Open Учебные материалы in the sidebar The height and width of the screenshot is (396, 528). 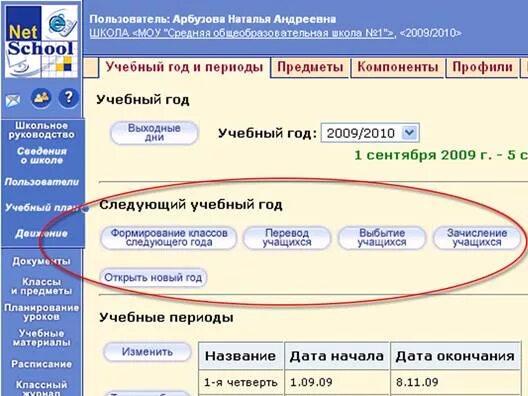41,338
